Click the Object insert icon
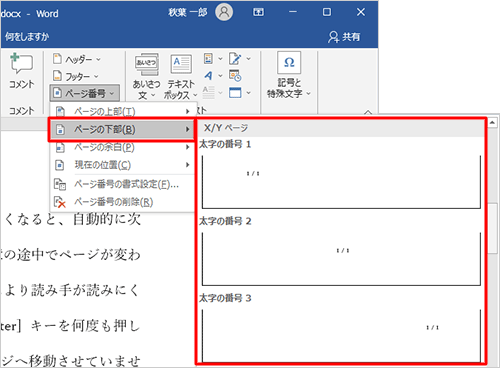Viewport: 500px width, 368px height. point(235,93)
